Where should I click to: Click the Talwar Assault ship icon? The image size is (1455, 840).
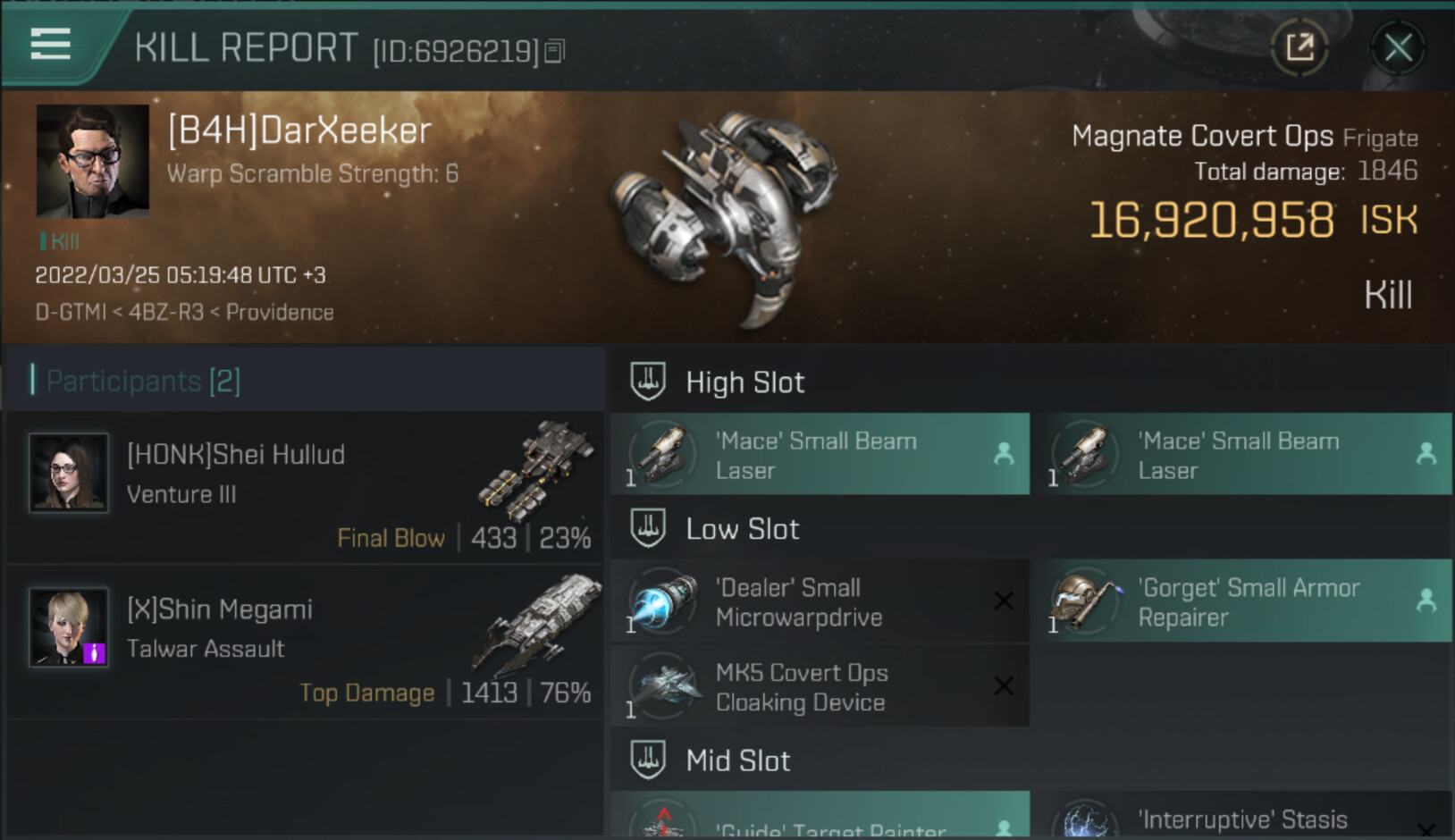538,623
